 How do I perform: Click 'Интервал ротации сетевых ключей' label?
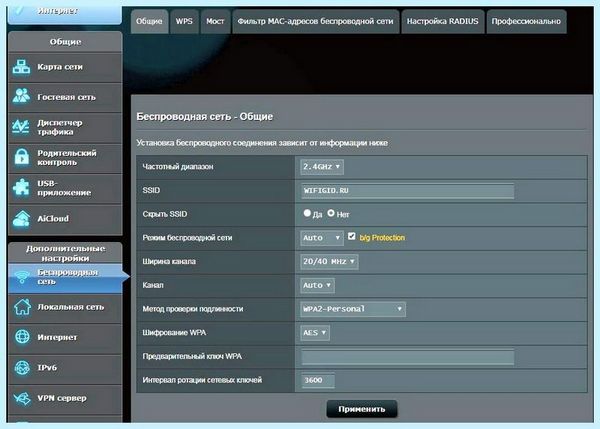(x=202, y=380)
